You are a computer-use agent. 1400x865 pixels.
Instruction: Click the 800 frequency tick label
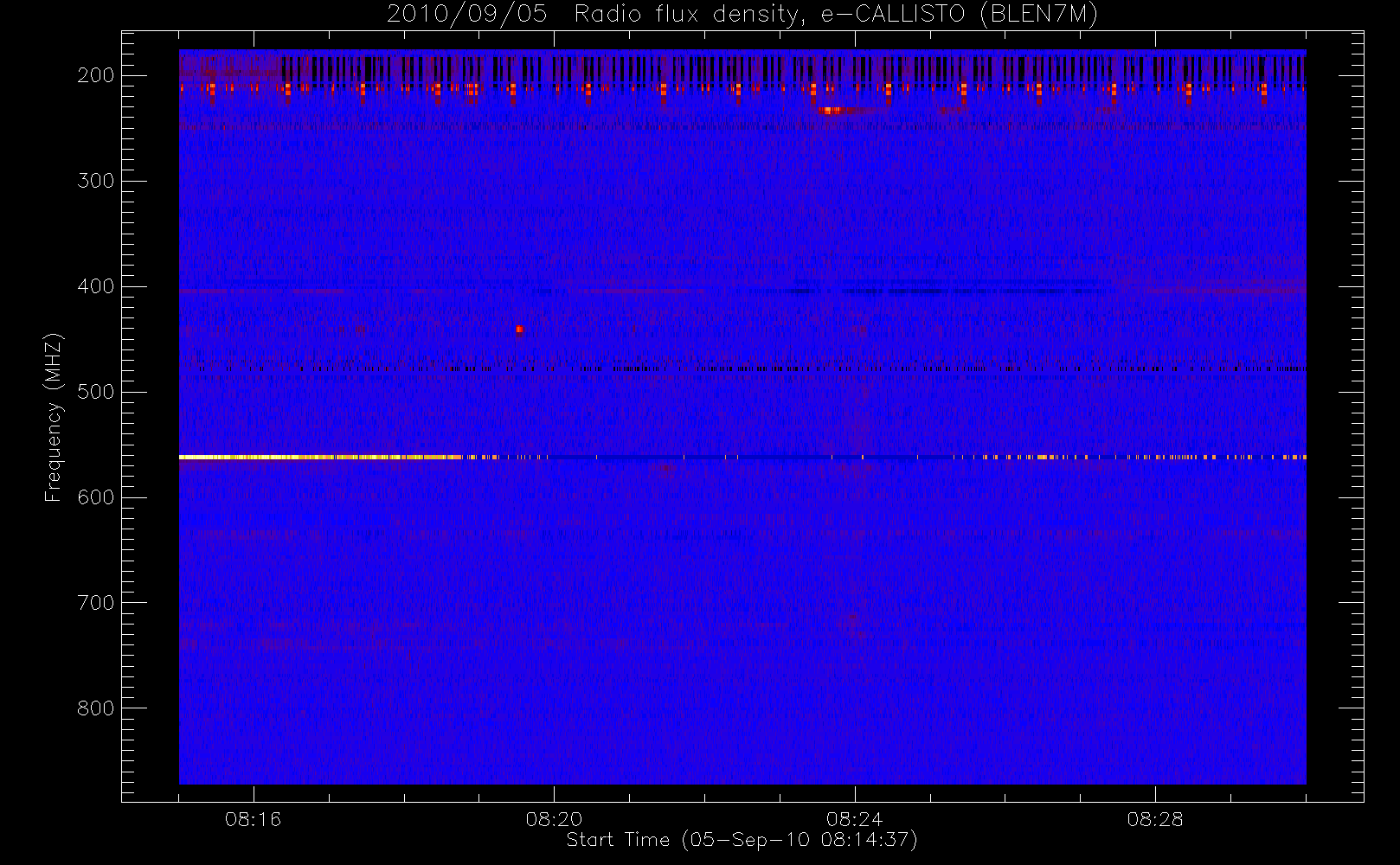(x=96, y=708)
